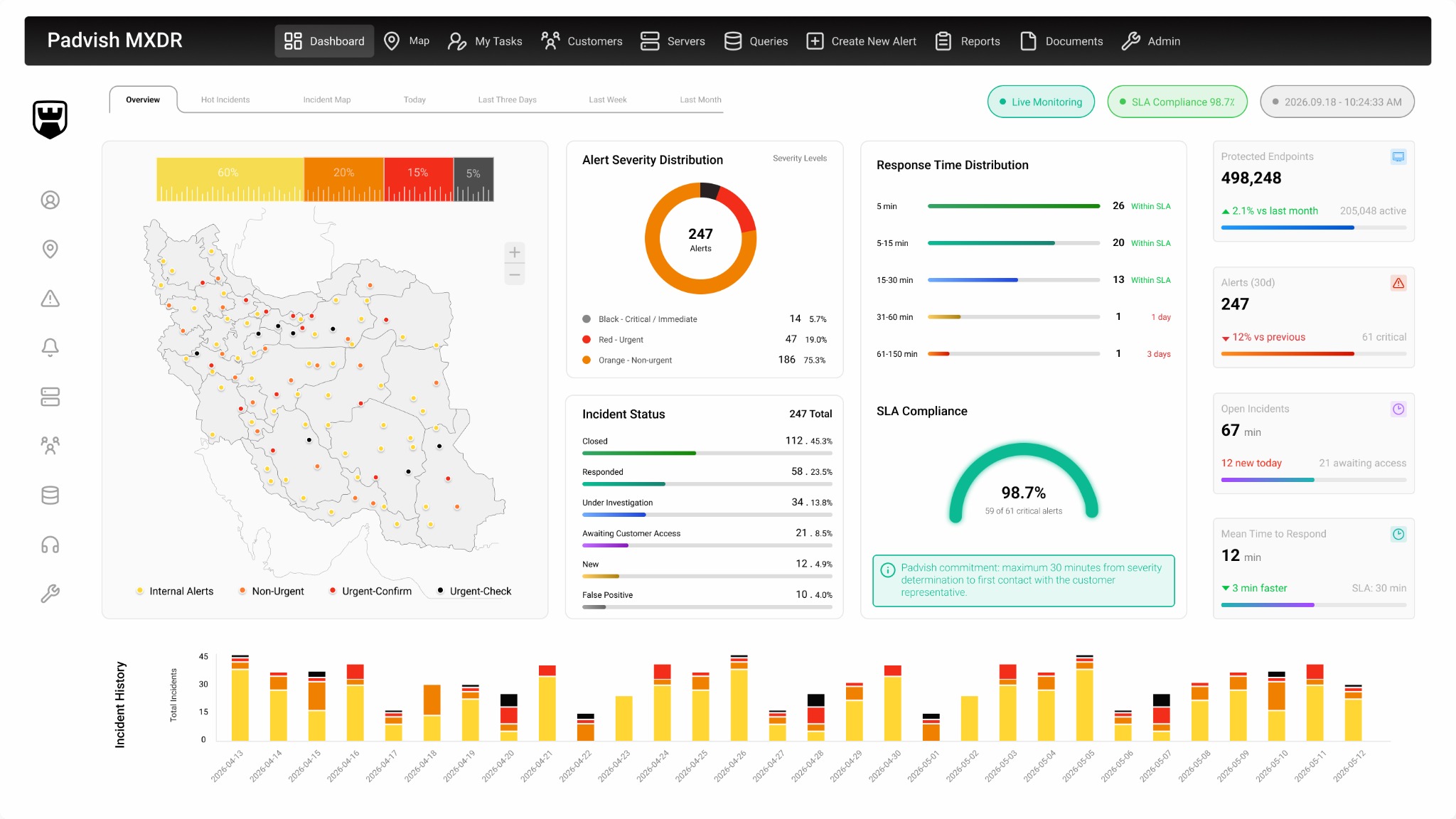
Task: Open Reports in top navigation
Action: tap(968, 41)
